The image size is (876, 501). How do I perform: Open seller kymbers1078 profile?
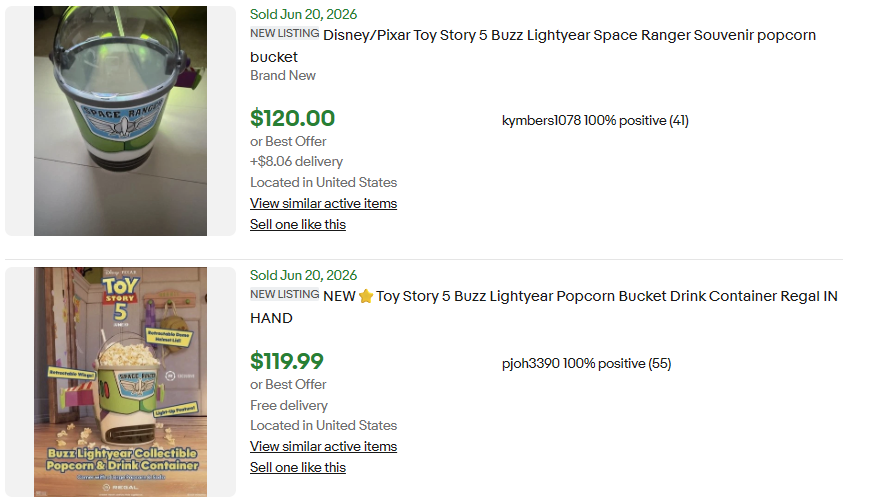pos(541,121)
